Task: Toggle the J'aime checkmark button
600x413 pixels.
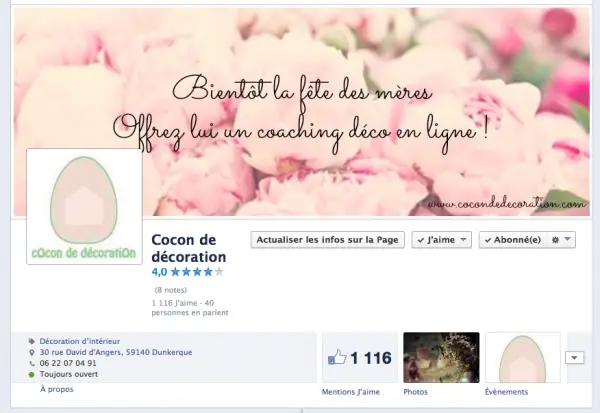Action: pyautogui.click(x=435, y=240)
